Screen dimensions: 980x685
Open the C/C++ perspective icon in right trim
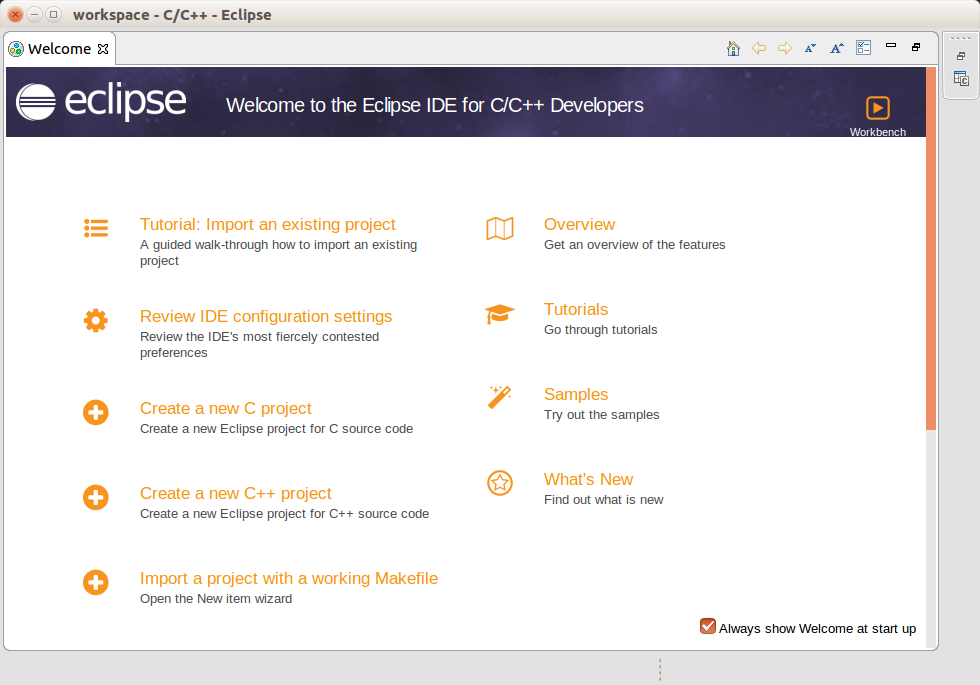(961, 79)
